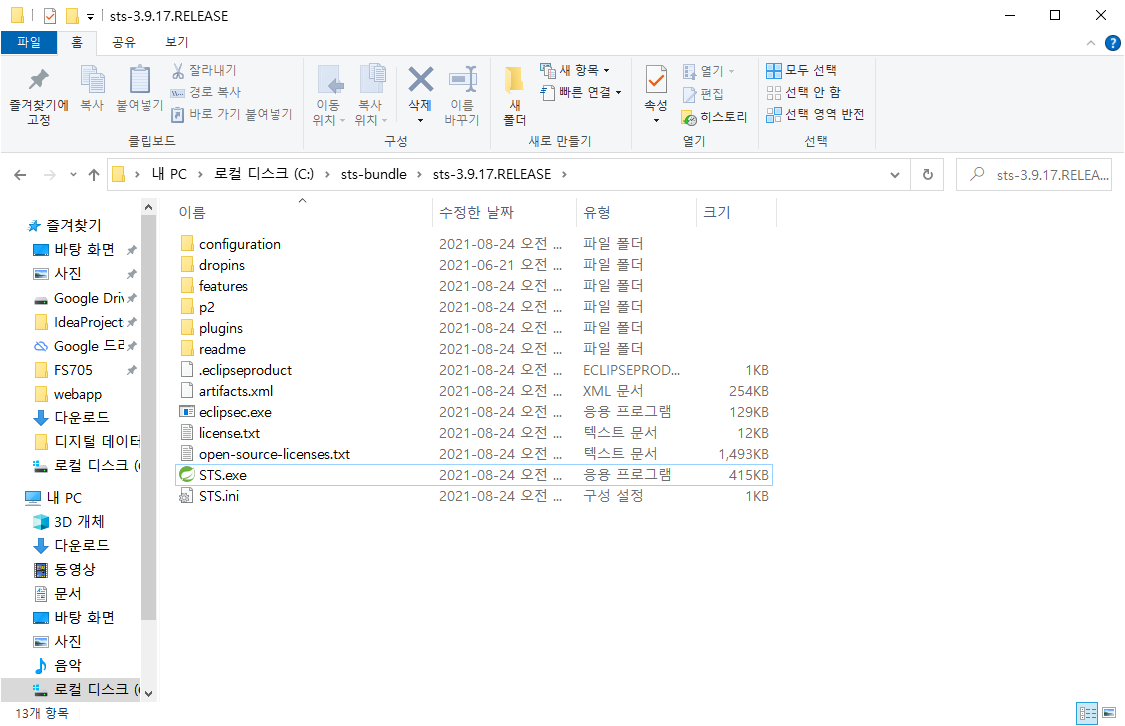Switch to the 홈 (Home) tab

(77, 42)
